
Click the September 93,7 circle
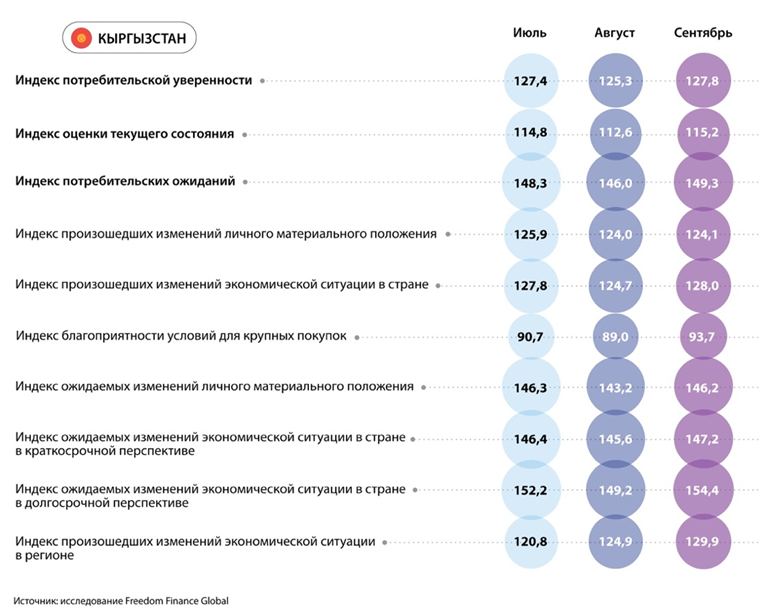pos(704,337)
